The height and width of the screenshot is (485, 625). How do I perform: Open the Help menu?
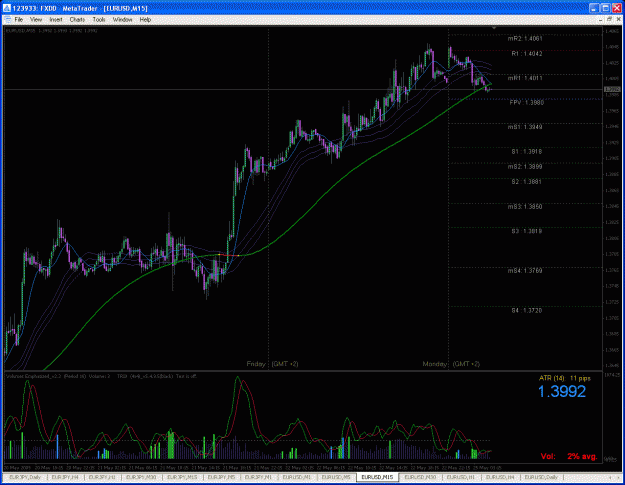(145, 20)
